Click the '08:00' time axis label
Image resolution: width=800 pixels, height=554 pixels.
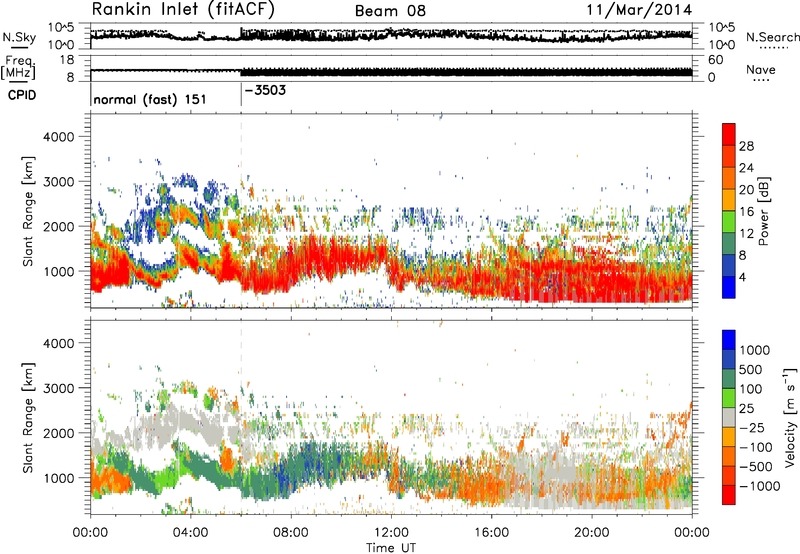tap(291, 533)
